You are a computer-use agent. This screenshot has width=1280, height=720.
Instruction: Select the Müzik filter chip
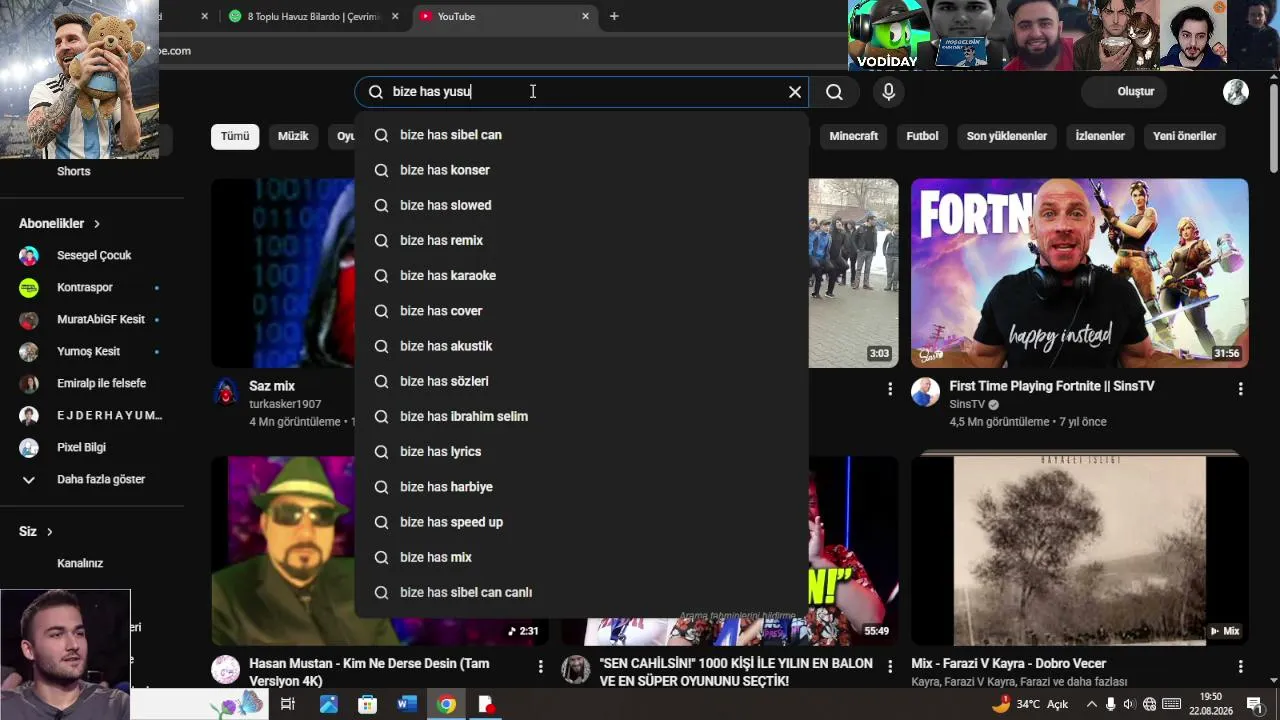293,136
